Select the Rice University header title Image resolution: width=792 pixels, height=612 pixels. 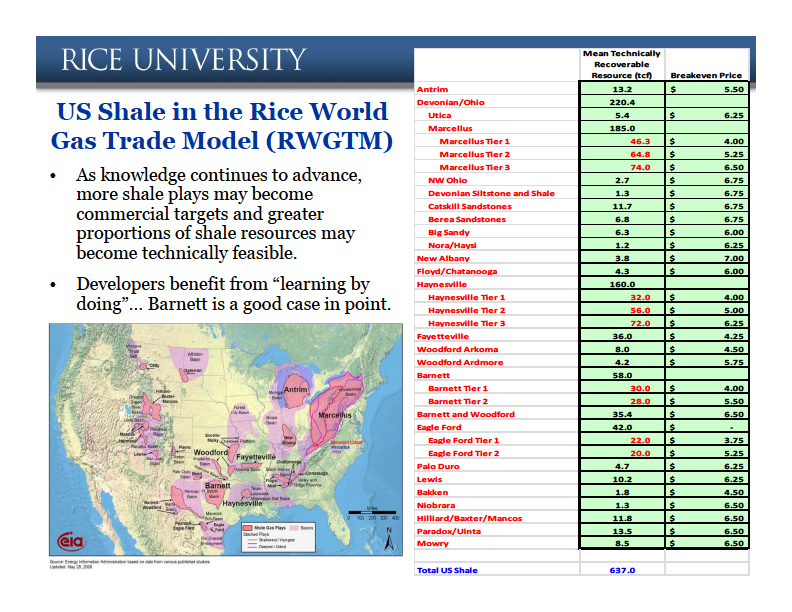pyautogui.click(x=184, y=60)
